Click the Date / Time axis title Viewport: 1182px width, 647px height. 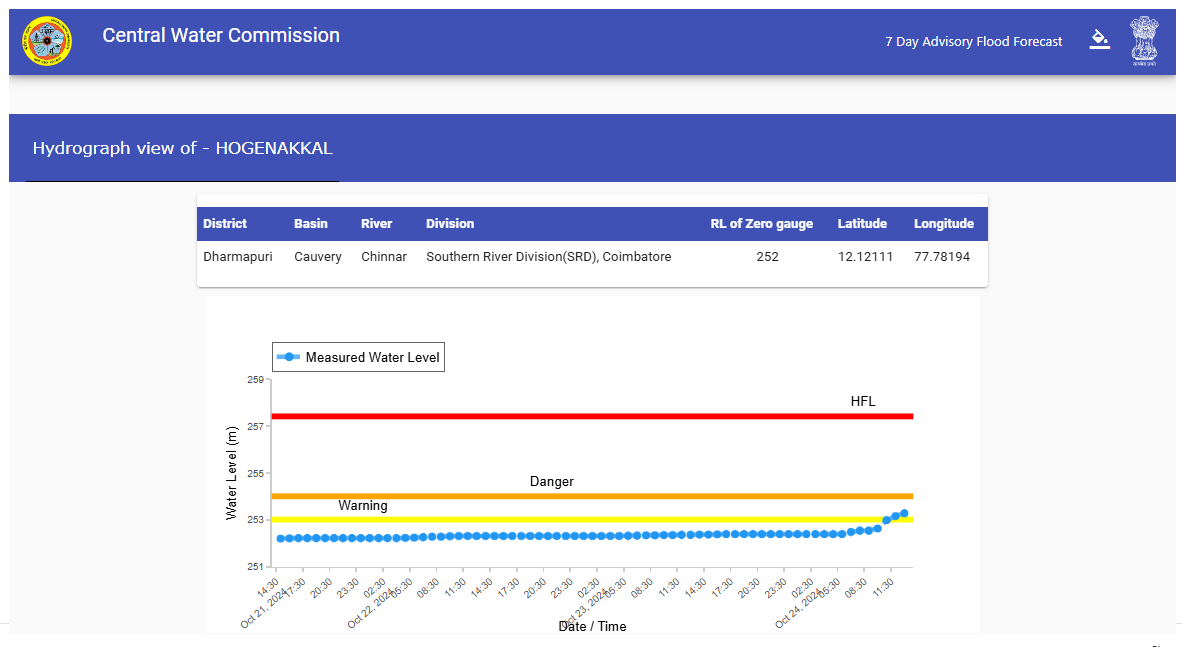(x=592, y=626)
